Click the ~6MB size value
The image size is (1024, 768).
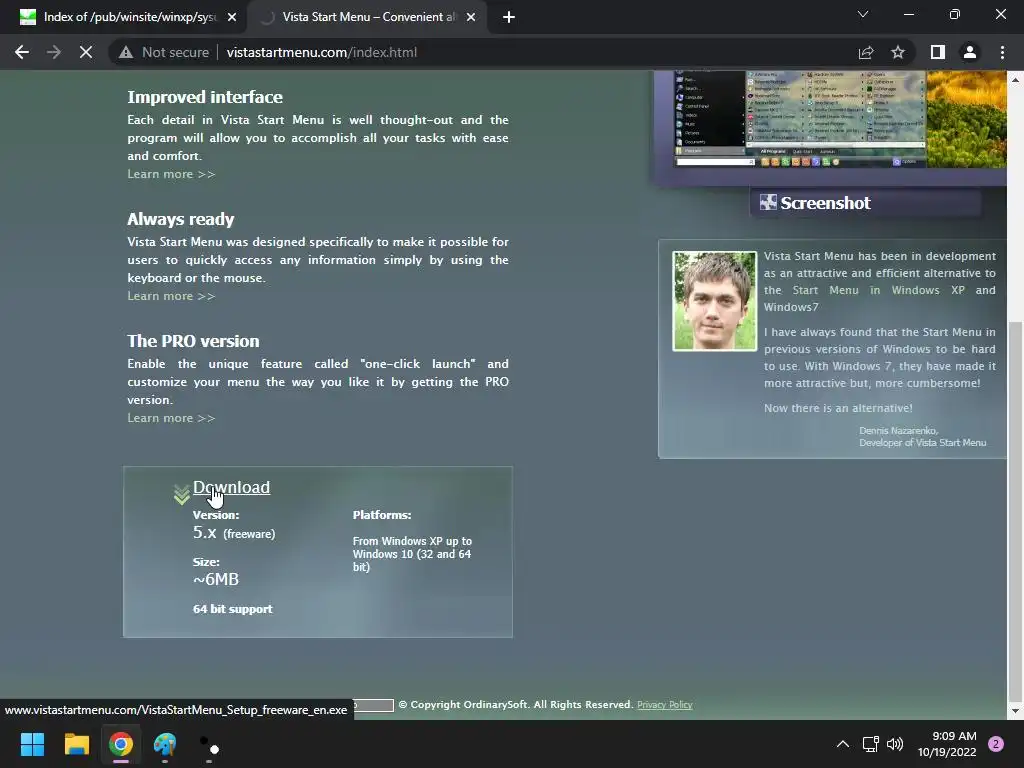click(x=216, y=579)
